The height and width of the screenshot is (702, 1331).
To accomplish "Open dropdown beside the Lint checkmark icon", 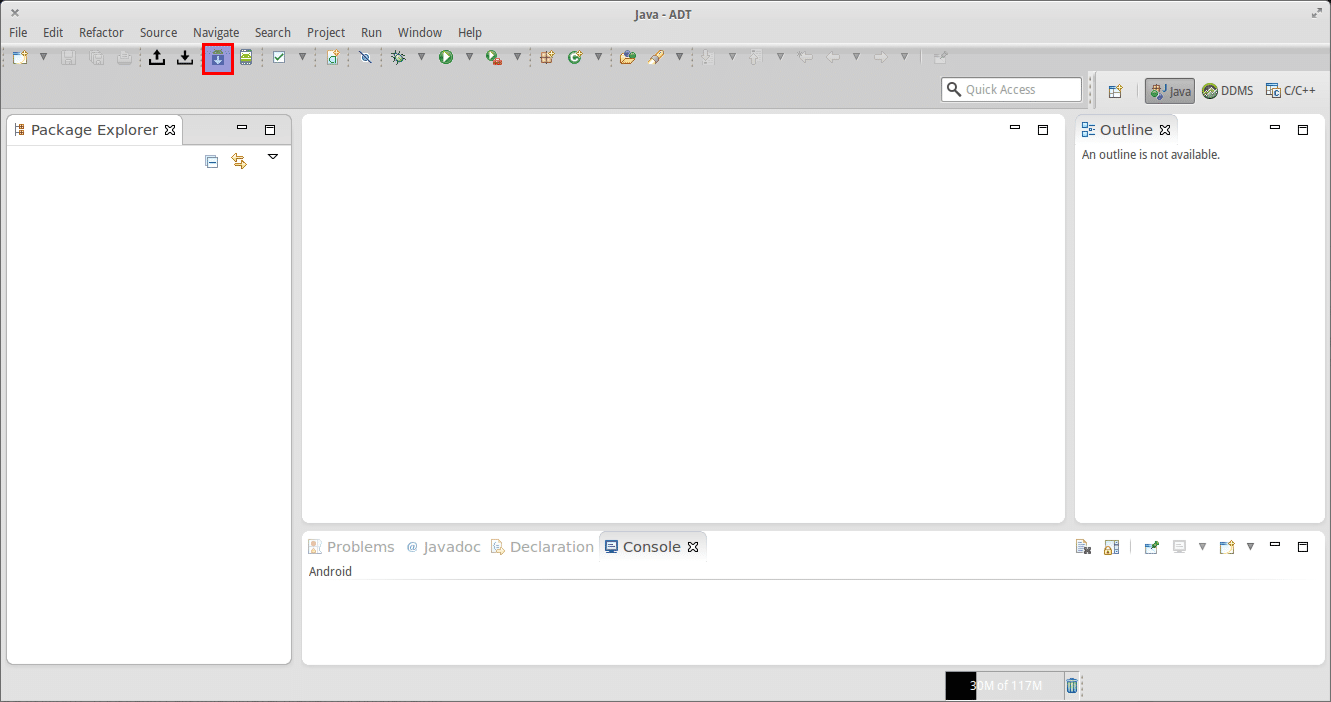I will pos(302,57).
